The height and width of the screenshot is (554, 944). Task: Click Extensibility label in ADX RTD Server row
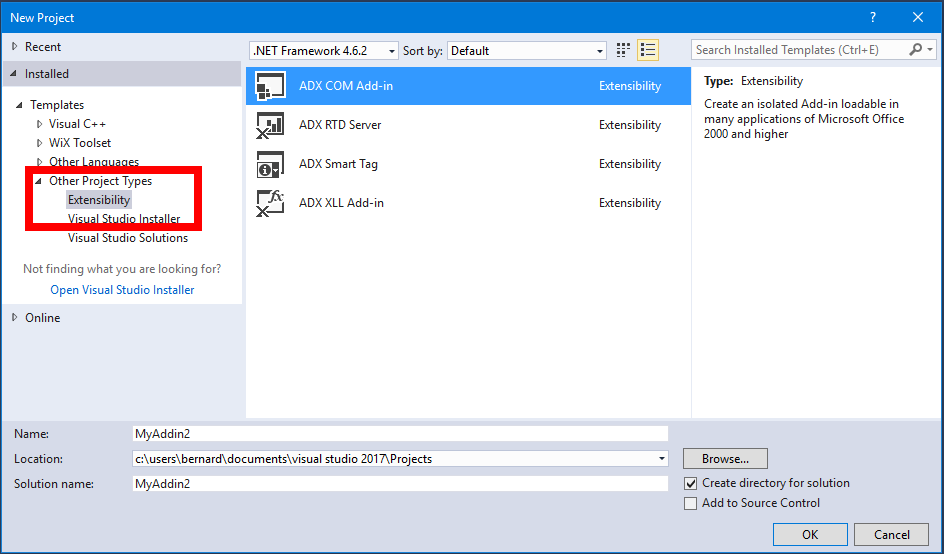[x=630, y=125]
